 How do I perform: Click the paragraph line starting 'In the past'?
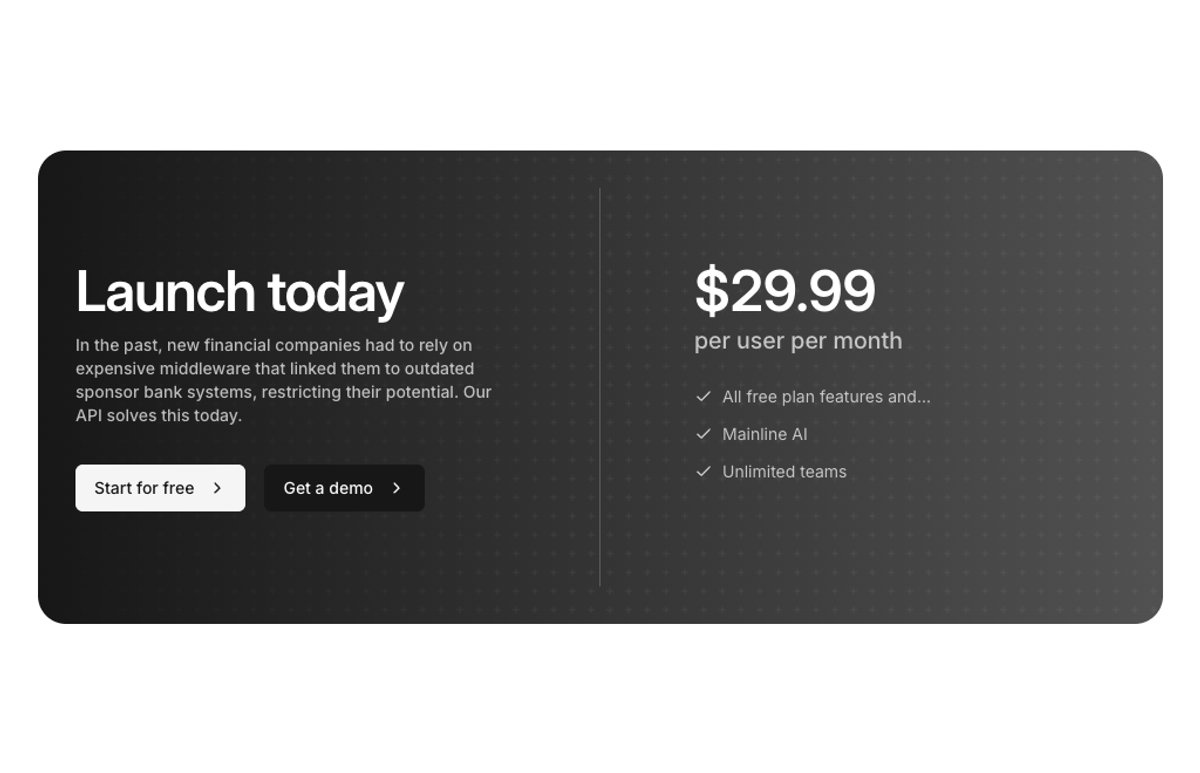pyautogui.click(x=274, y=345)
